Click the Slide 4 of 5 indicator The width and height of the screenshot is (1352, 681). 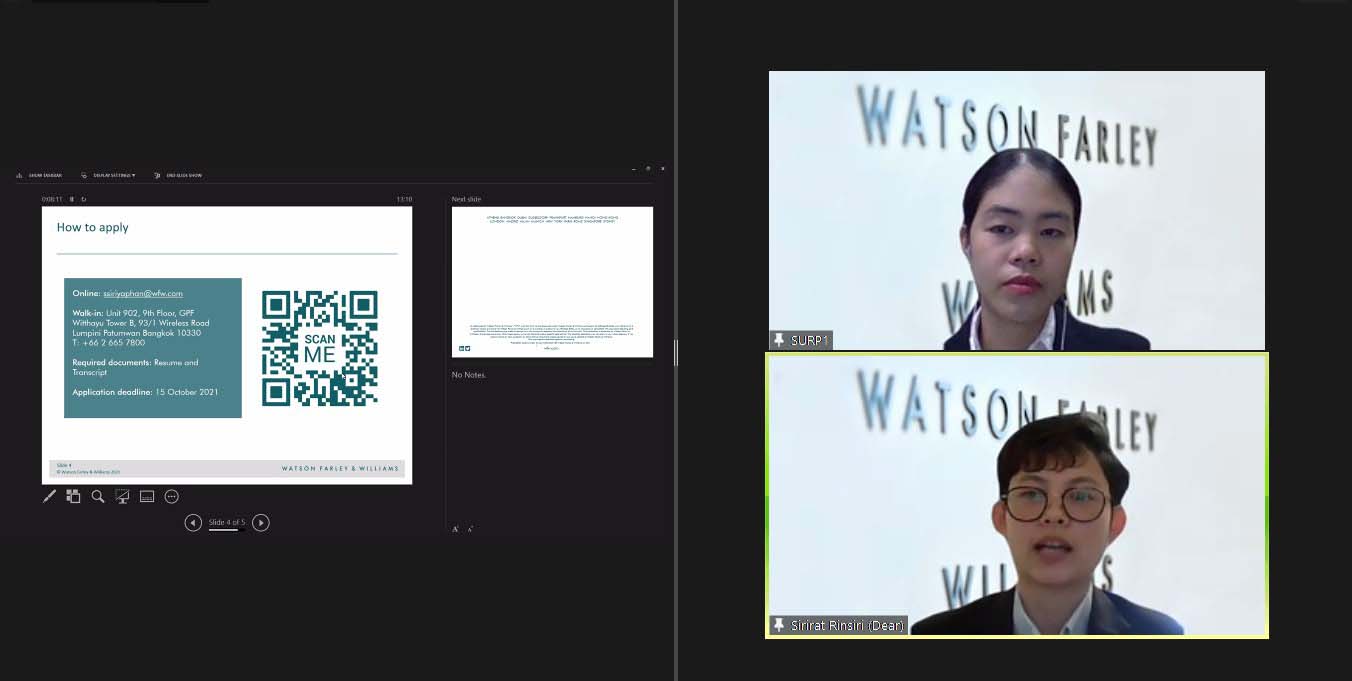click(227, 522)
